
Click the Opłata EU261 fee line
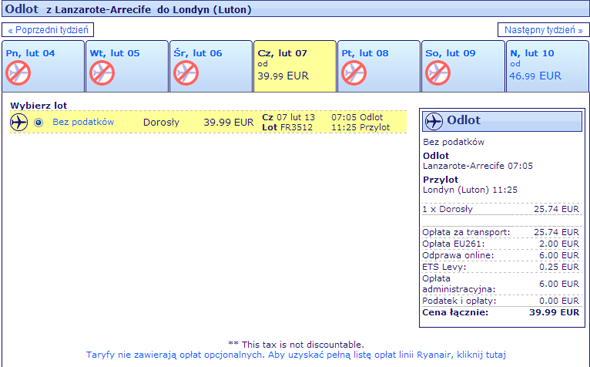[x=500, y=244]
